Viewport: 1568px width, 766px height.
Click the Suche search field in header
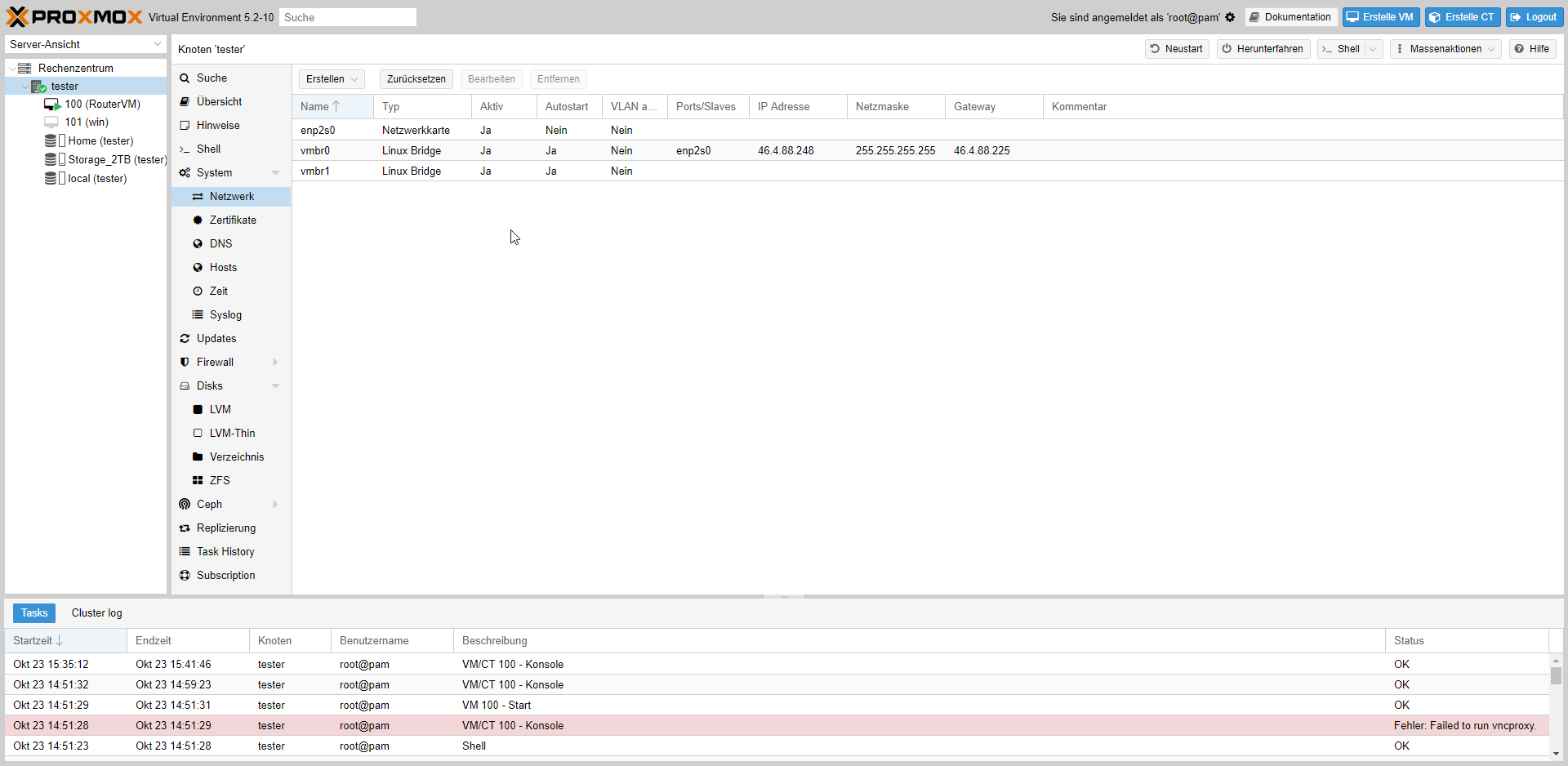[348, 17]
